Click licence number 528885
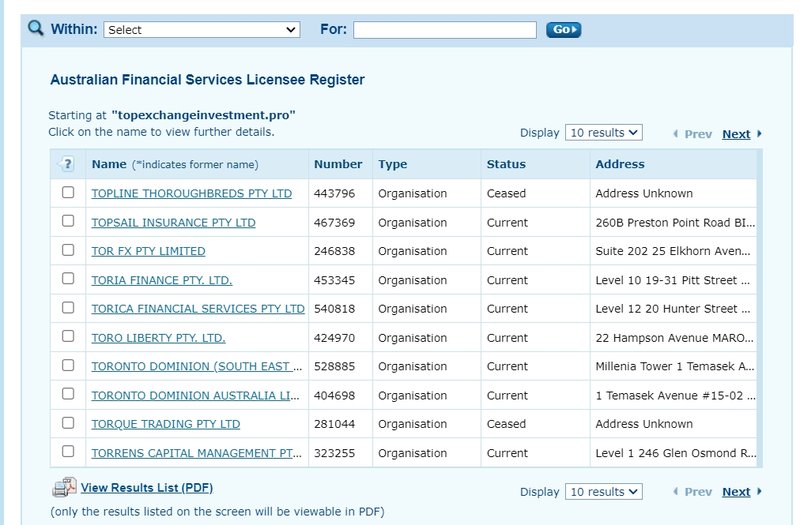Viewport: 800px width, 525px height. click(x=334, y=366)
